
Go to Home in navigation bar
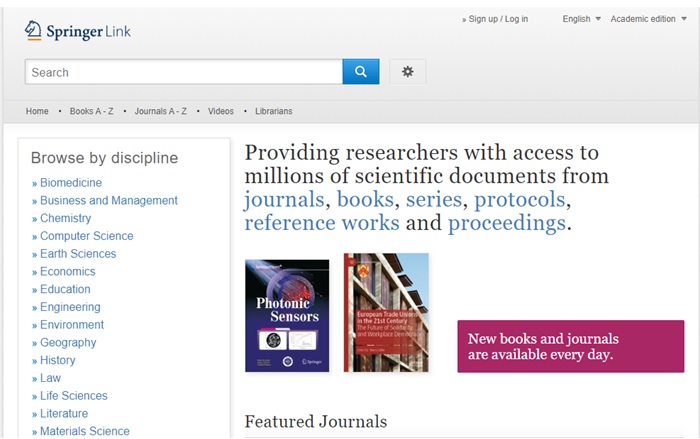coord(37,111)
